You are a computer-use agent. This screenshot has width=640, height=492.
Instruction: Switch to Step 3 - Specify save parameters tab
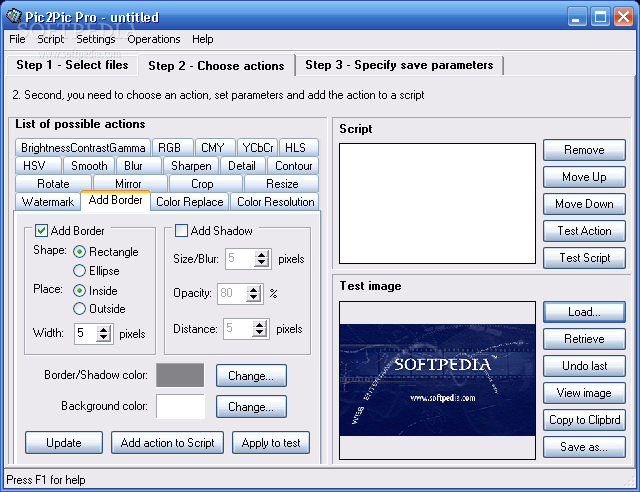click(x=399, y=65)
